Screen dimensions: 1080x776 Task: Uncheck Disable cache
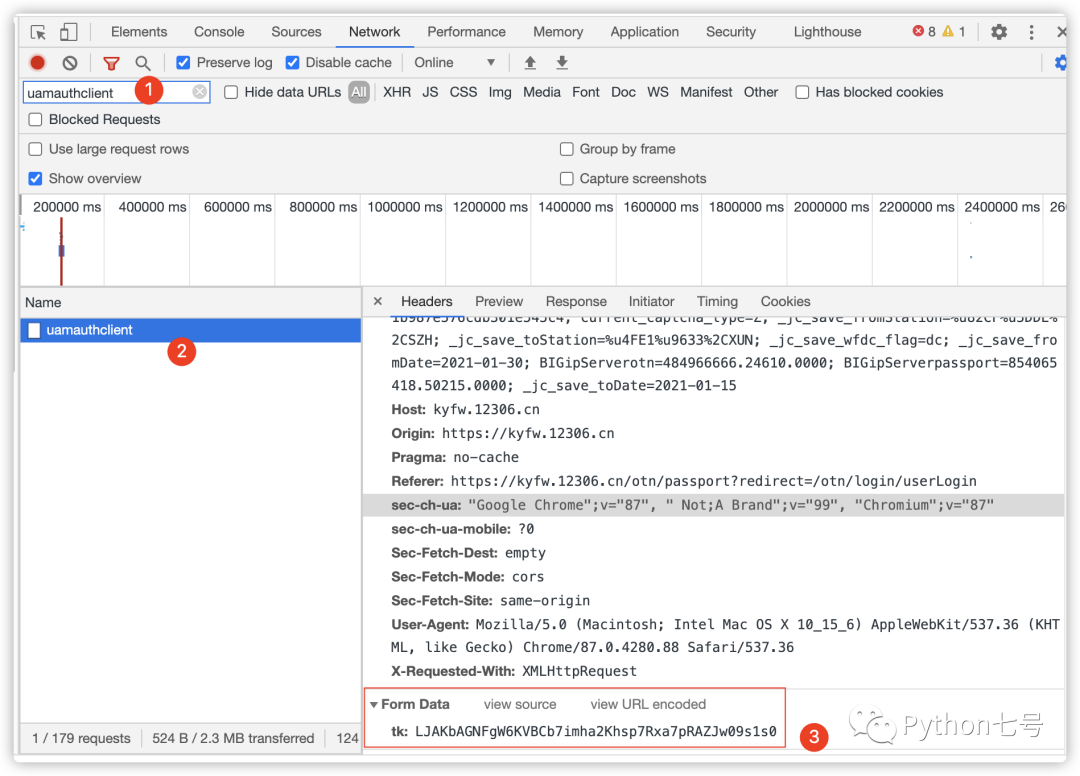(293, 63)
